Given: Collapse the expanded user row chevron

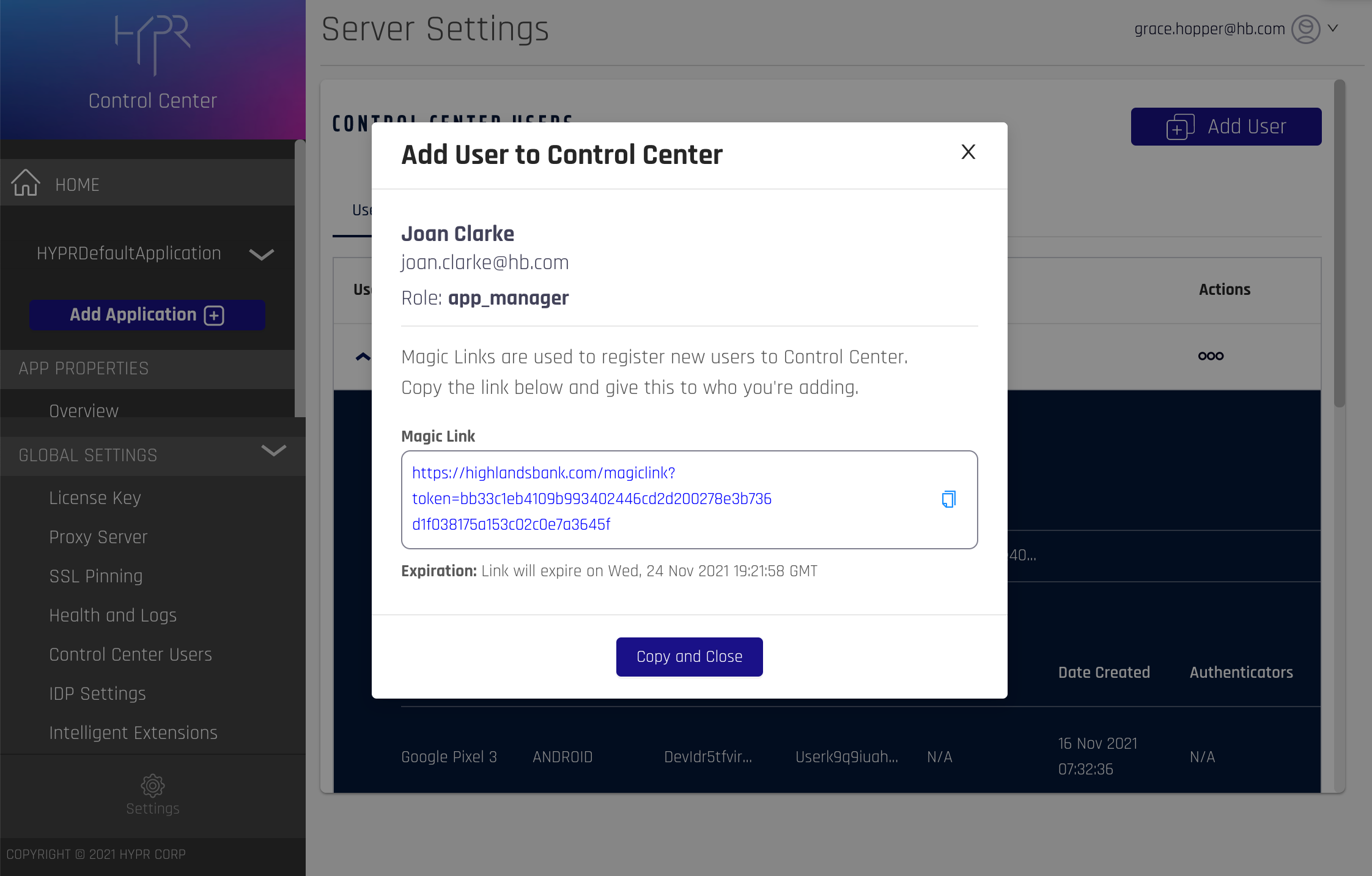Looking at the screenshot, I should (363, 357).
